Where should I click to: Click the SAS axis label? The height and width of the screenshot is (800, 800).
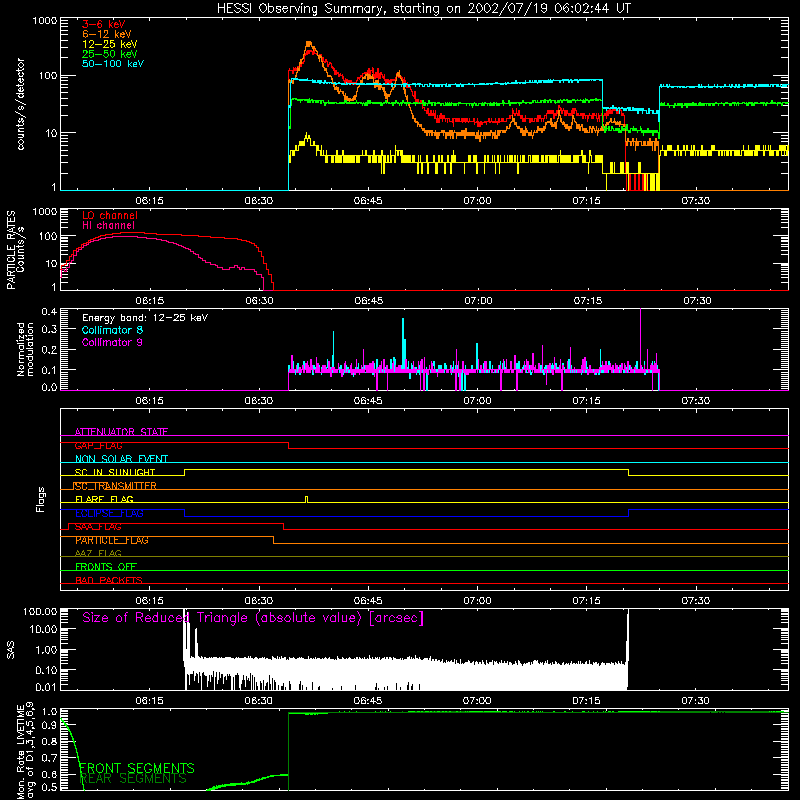tap(10, 651)
